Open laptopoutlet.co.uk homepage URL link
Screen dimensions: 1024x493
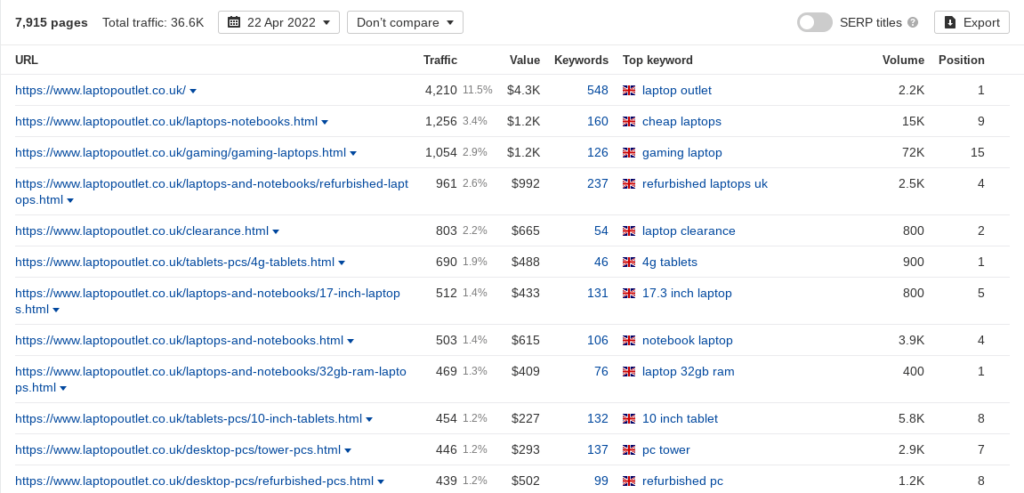(101, 90)
